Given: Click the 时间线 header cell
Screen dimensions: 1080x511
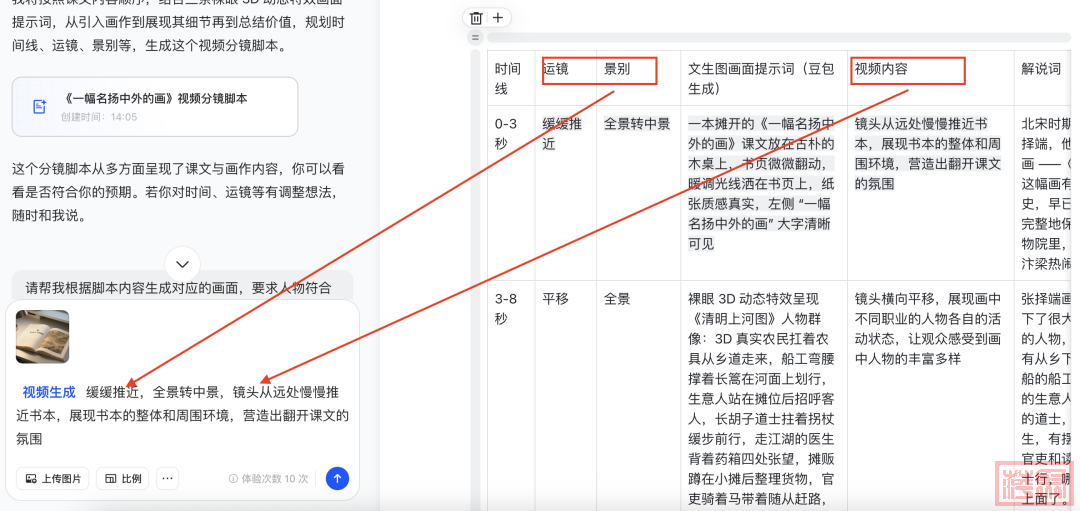Looking at the screenshot, I should tap(508, 78).
